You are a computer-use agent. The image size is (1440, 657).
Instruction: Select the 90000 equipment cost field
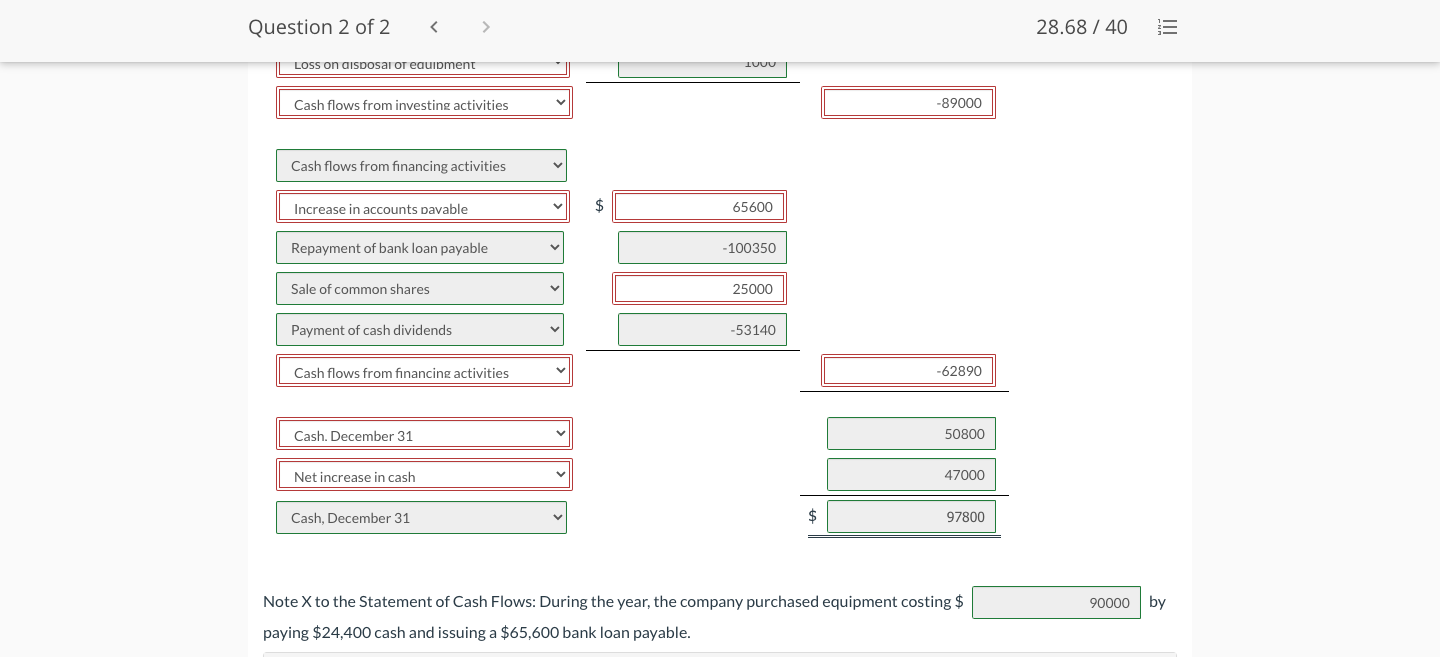[x=1056, y=602]
